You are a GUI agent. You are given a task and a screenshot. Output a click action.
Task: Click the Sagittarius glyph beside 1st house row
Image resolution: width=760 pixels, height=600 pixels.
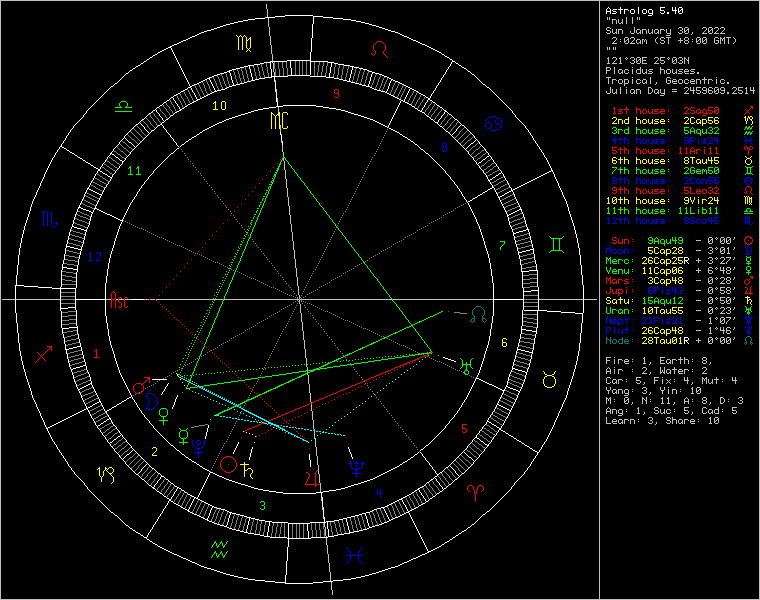(x=748, y=111)
